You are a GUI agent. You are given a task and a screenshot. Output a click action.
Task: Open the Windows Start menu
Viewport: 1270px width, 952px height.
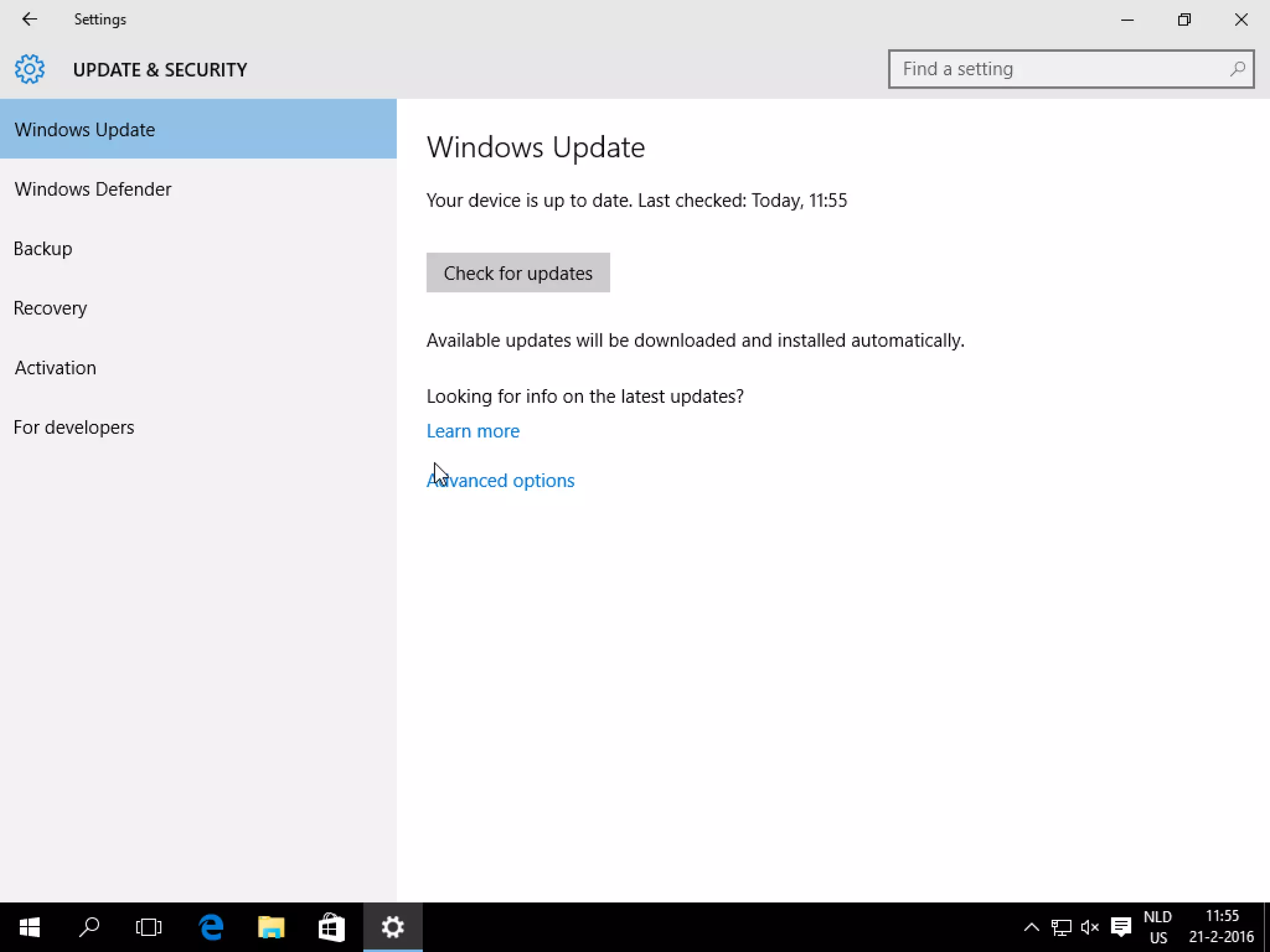[x=29, y=927]
